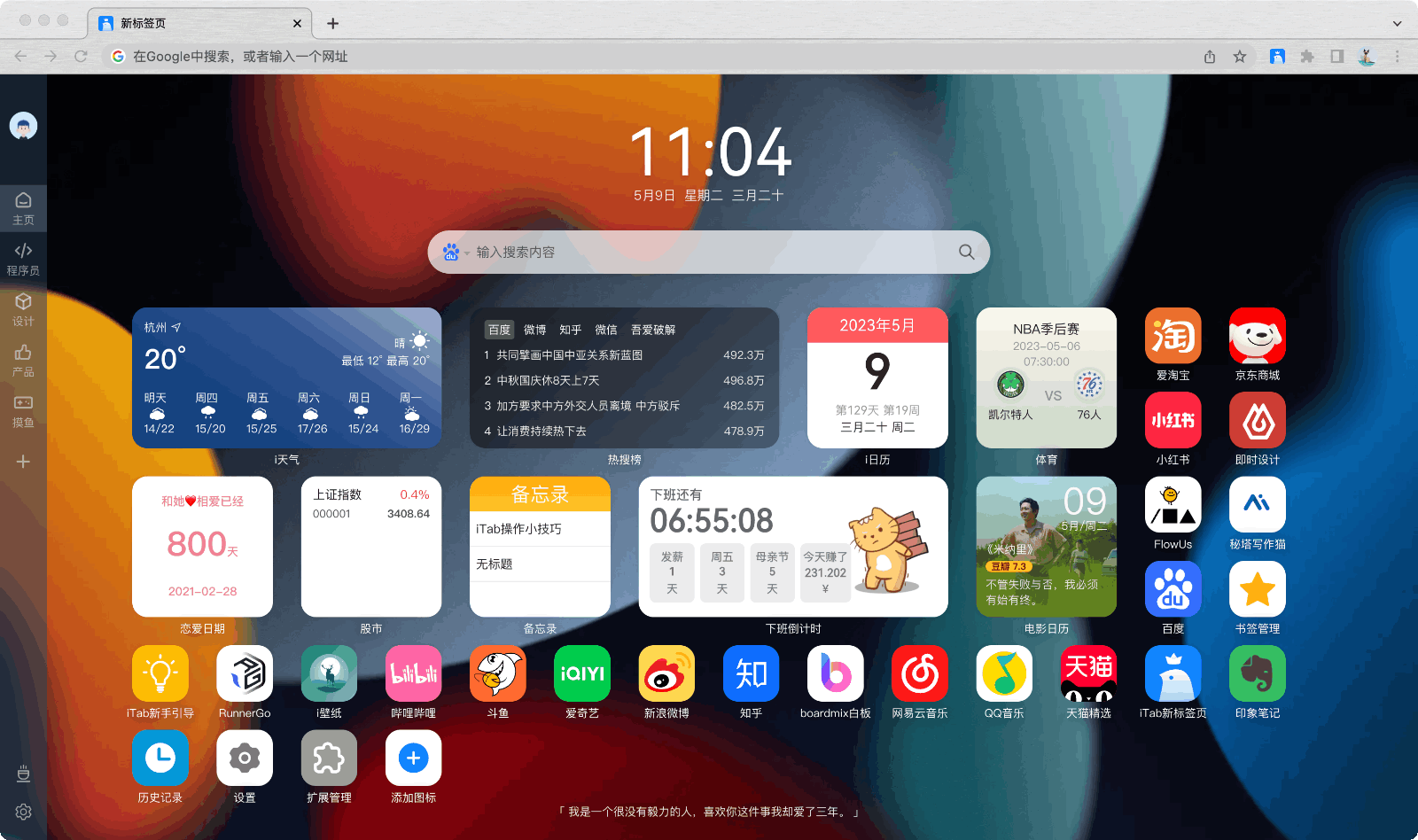Screen dimensions: 1418x840
Task: Select the 吾爱破解 tab in hot list
Action: (x=653, y=330)
